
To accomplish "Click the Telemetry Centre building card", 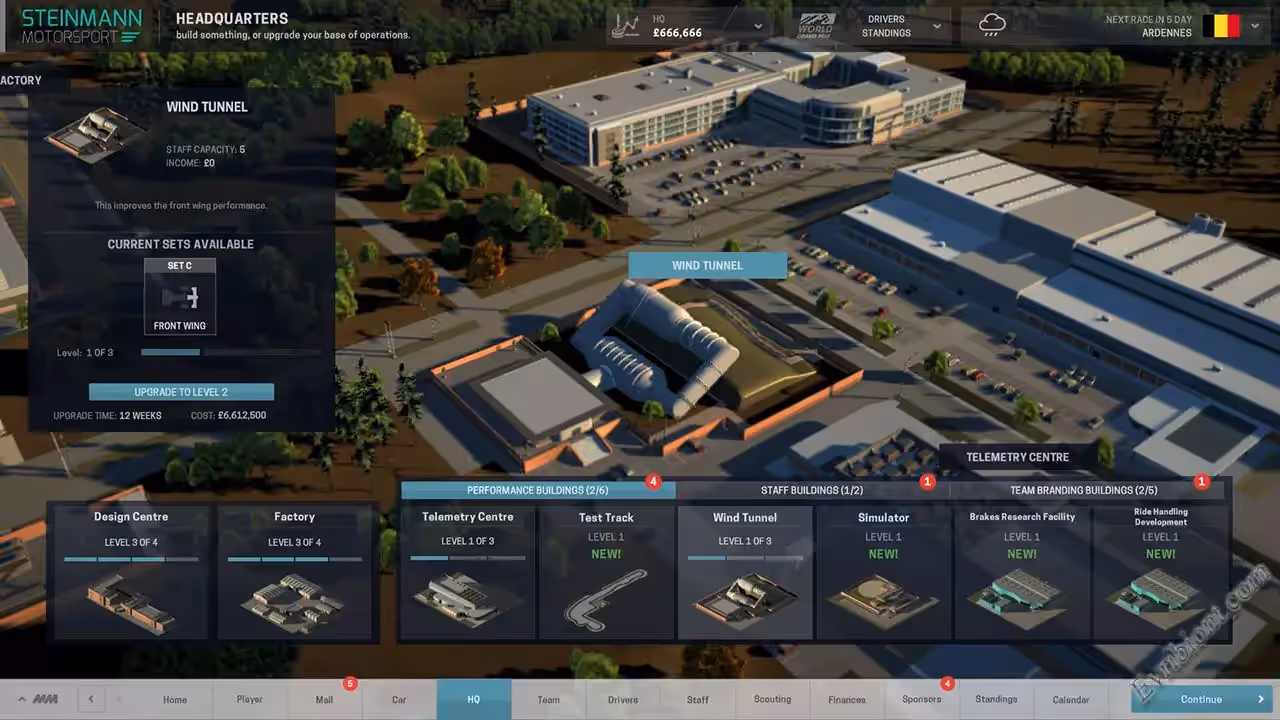I will tap(468, 572).
